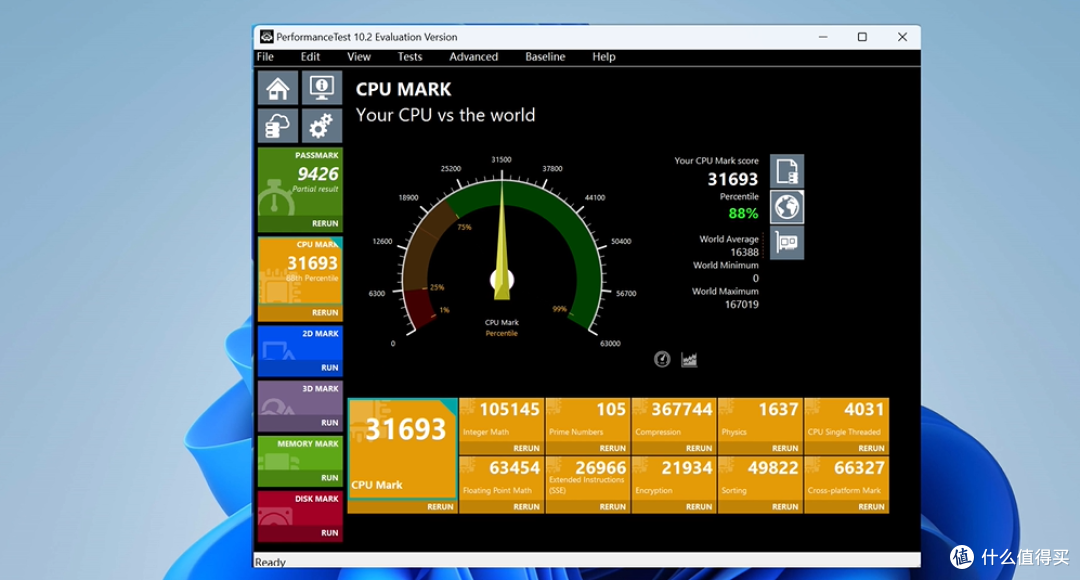Open the Help menu
1080x580 pixels.
pyautogui.click(x=603, y=56)
